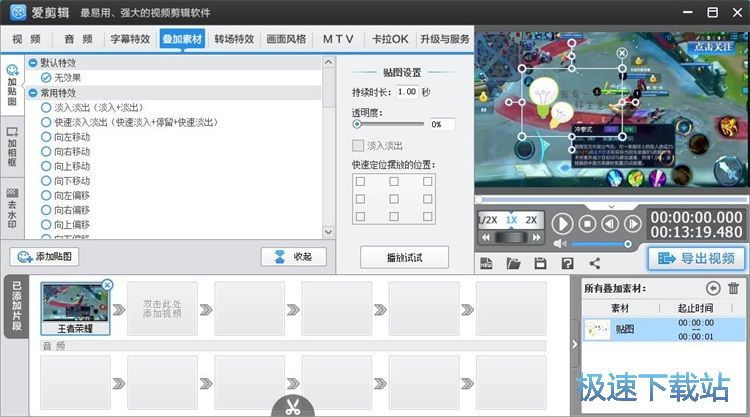Viewport: 750px width, 417px height.
Task: Open the 加相框 sidebar panel
Action: [x=12, y=147]
